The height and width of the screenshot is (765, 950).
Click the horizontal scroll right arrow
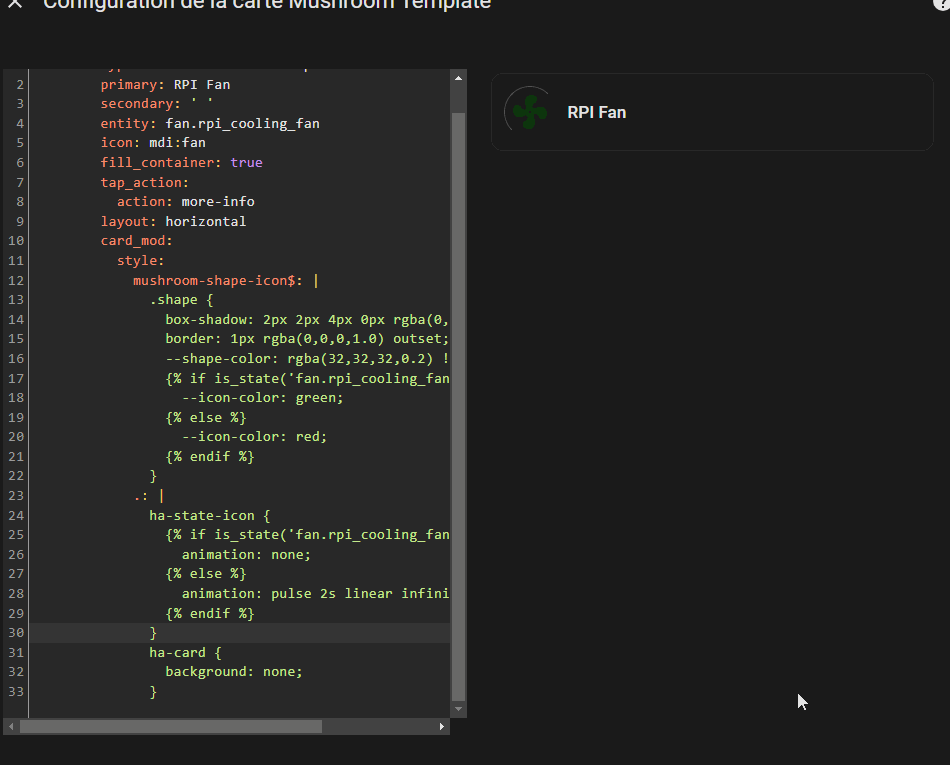(x=442, y=726)
